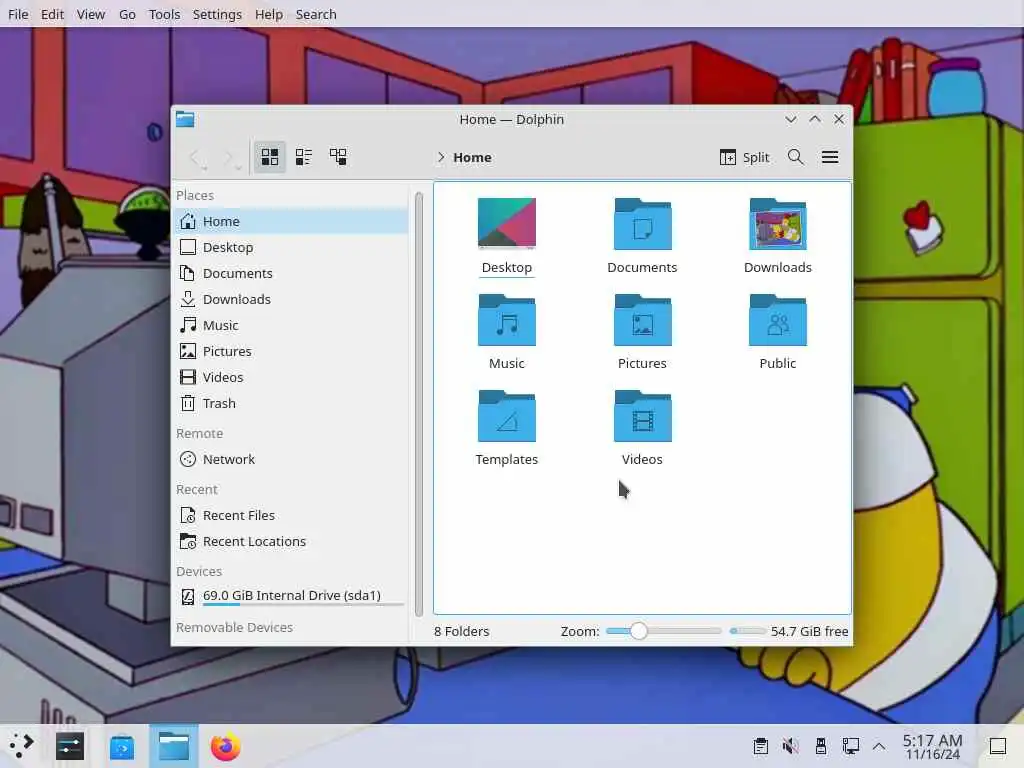Open Music in Places sidebar
The image size is (1024, 768).
(x=291, y=325)
